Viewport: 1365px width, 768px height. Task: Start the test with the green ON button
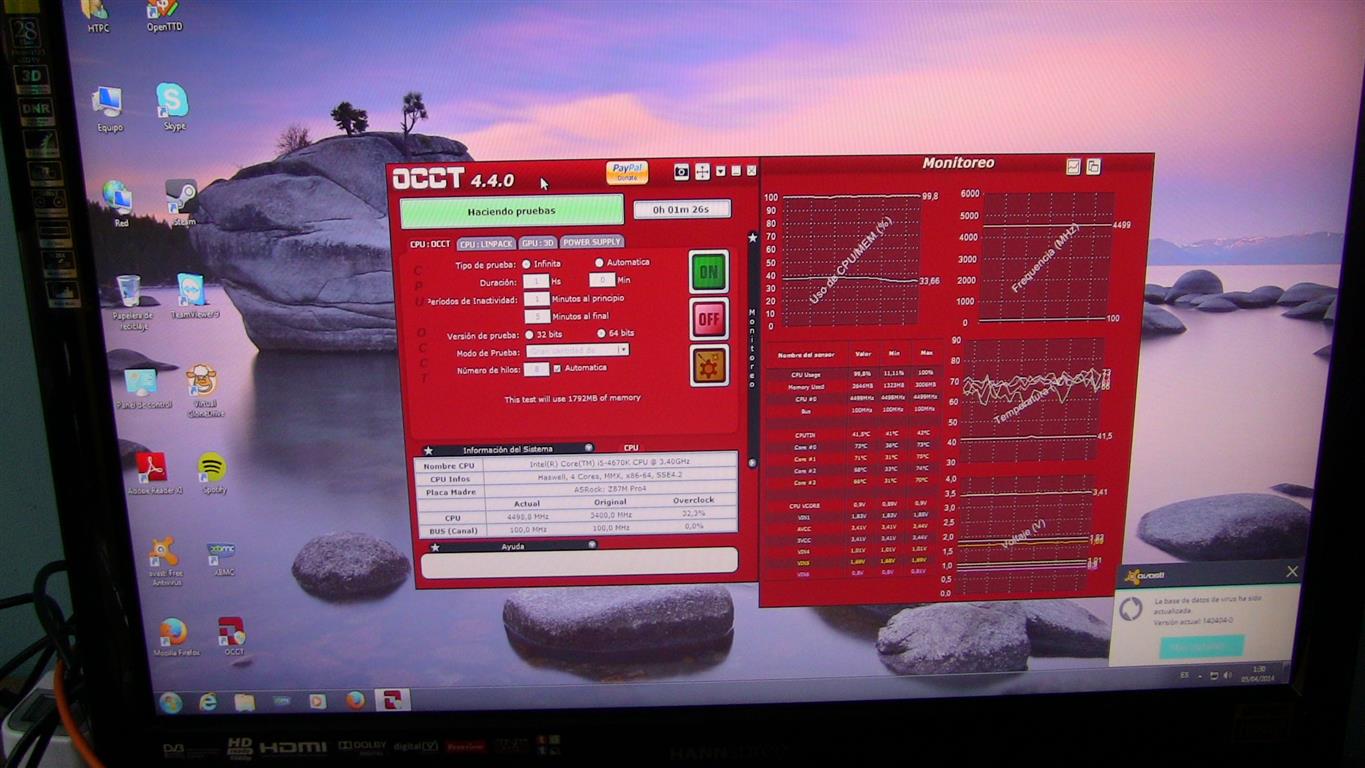pos(708,271)
